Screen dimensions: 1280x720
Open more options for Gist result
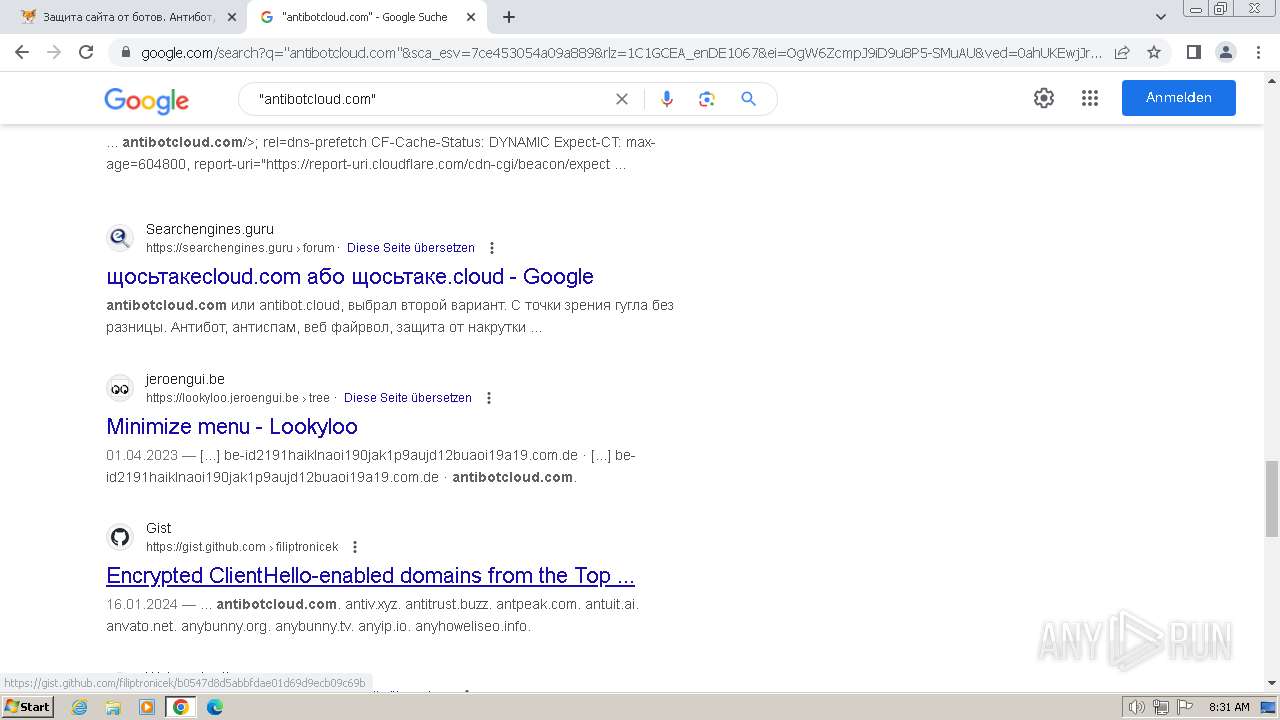coord(354,547)
